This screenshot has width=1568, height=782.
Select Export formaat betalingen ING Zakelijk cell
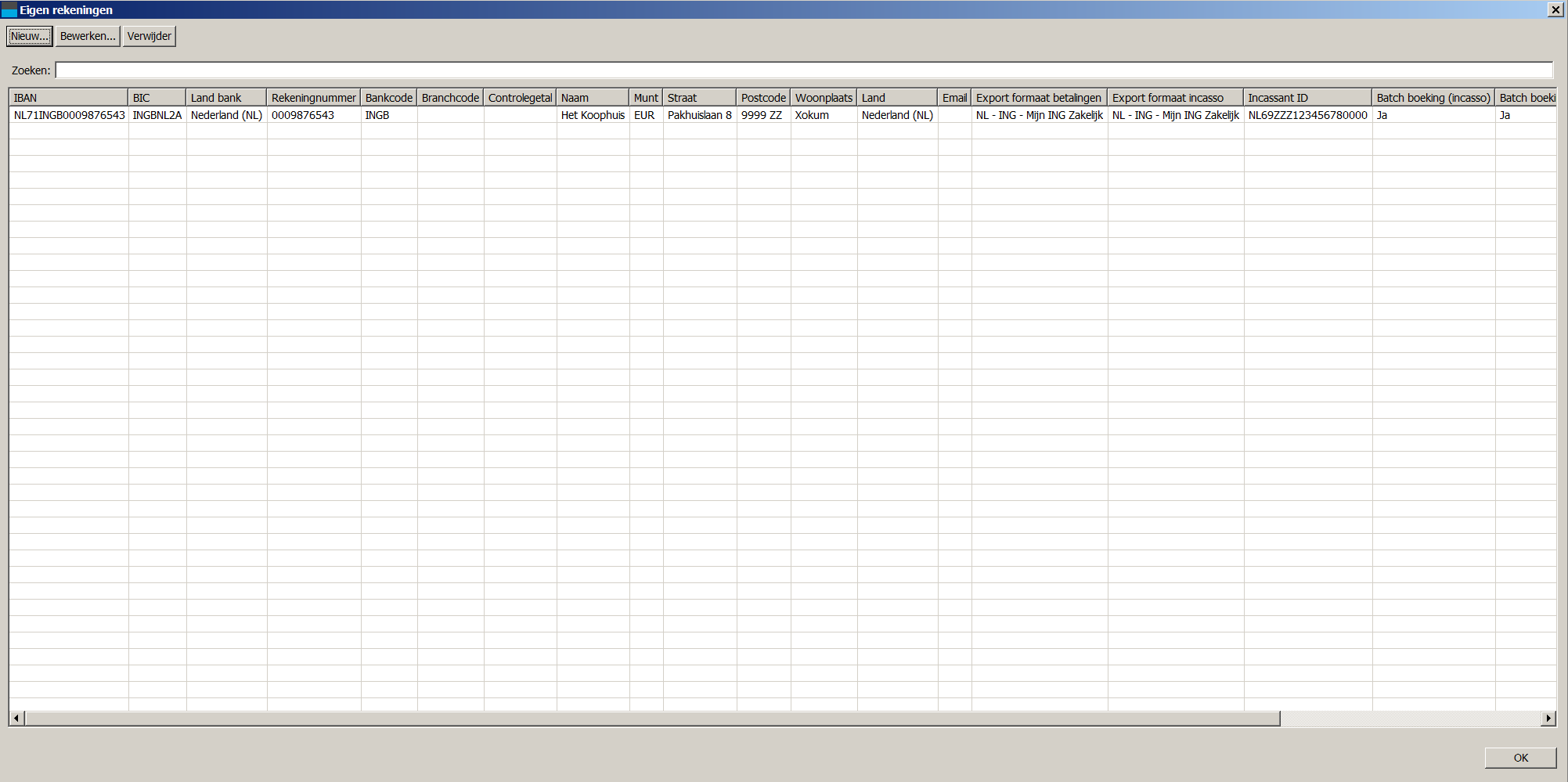[x=1040, y=115]
